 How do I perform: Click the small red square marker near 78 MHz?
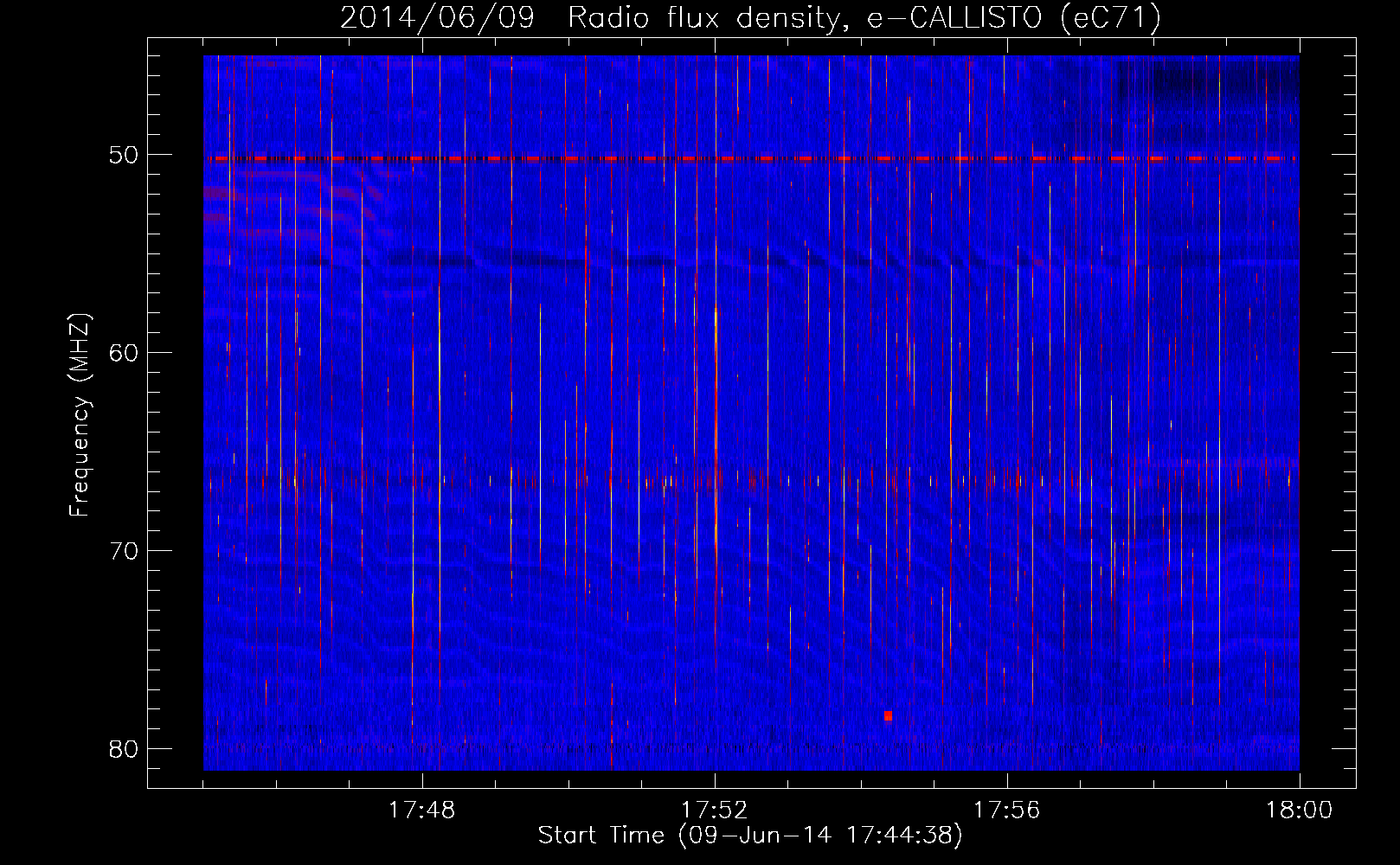(888, 716)
